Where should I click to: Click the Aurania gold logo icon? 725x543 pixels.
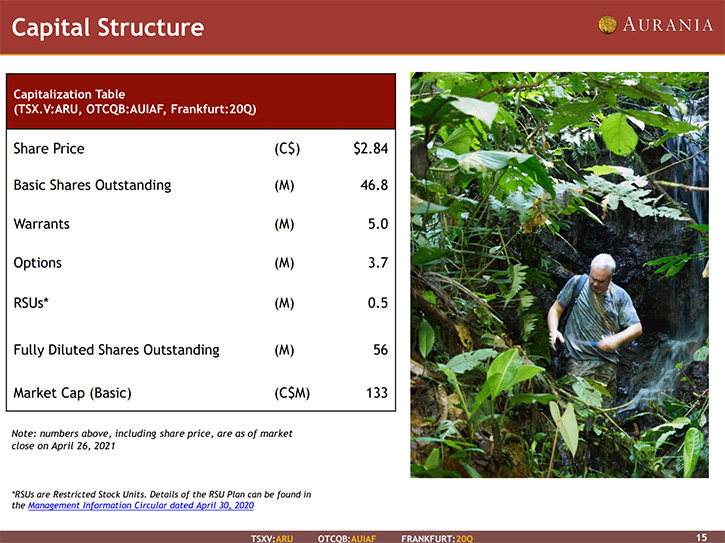608,25
